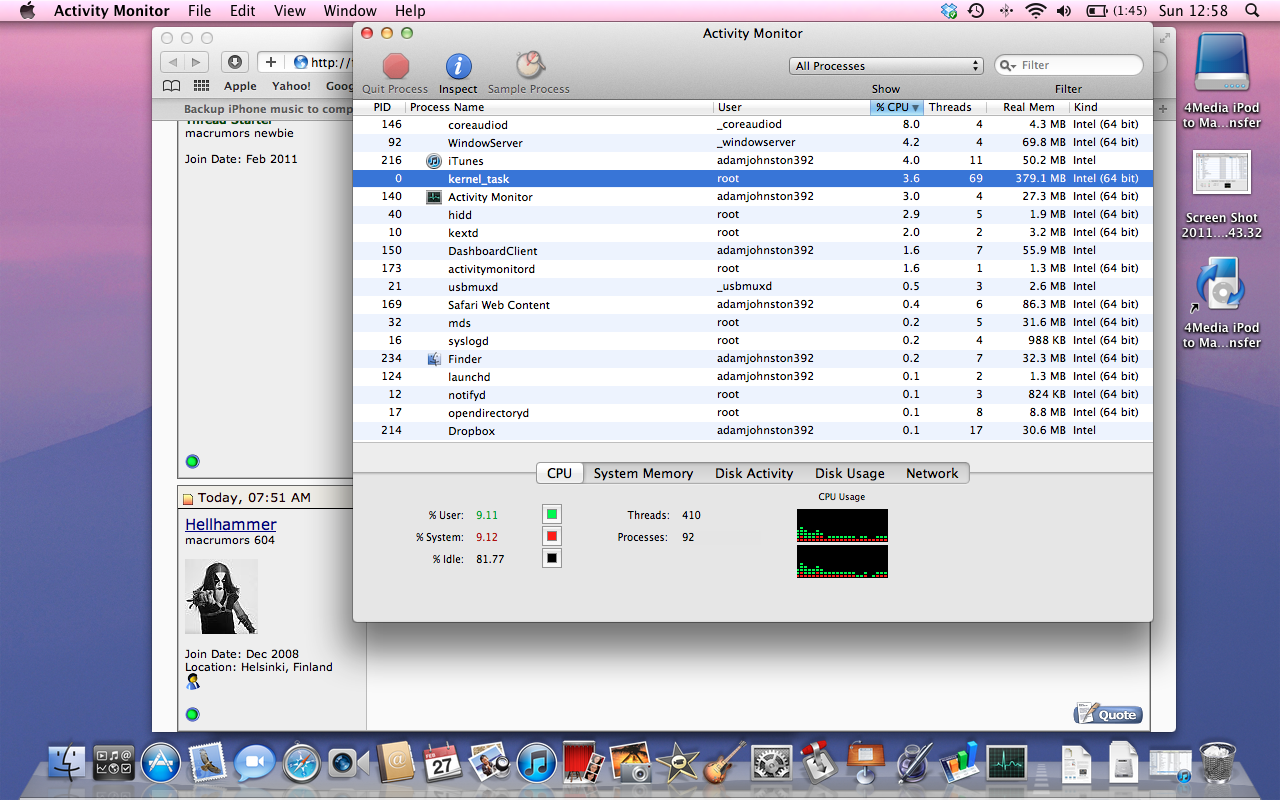Sort by the Process Name column header

[559, 107]
